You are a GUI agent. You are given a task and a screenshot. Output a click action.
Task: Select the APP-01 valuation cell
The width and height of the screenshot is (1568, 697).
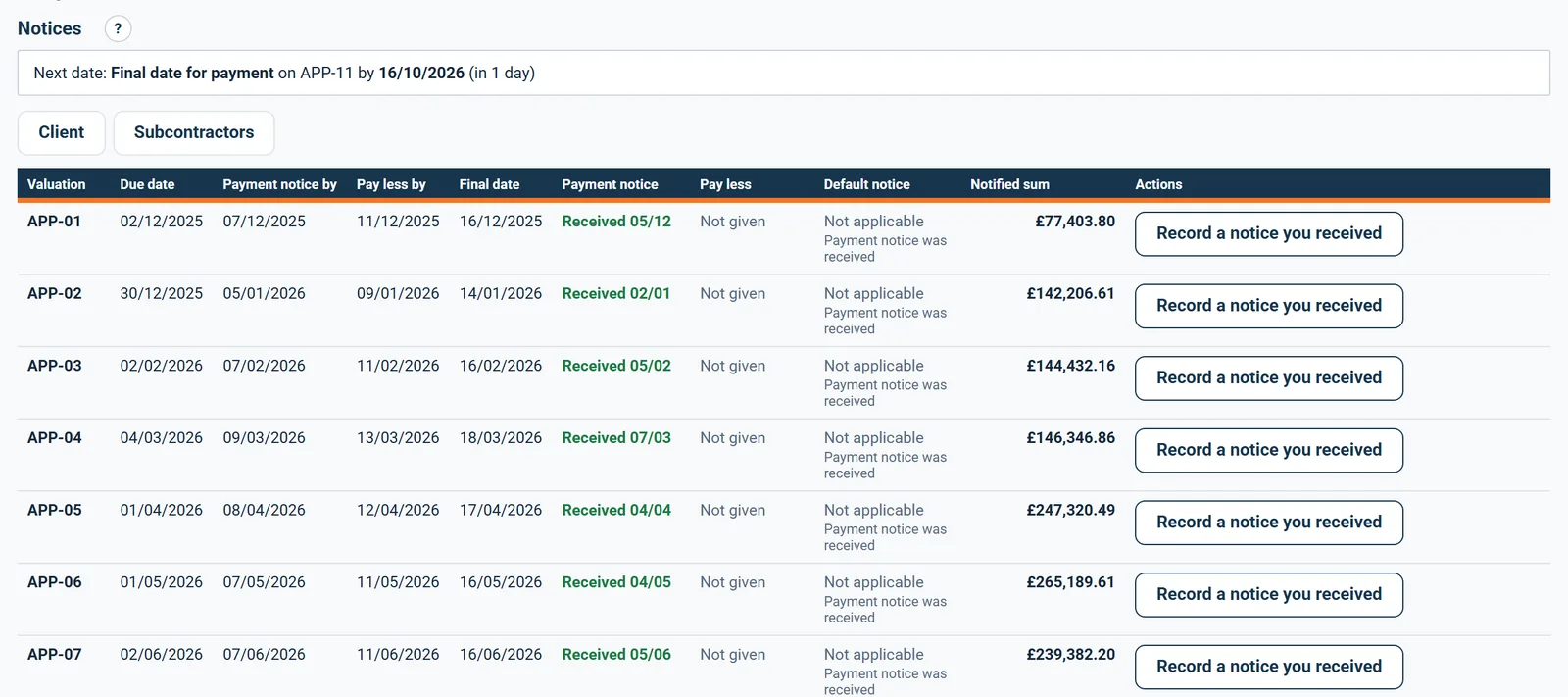pos(55,222)
